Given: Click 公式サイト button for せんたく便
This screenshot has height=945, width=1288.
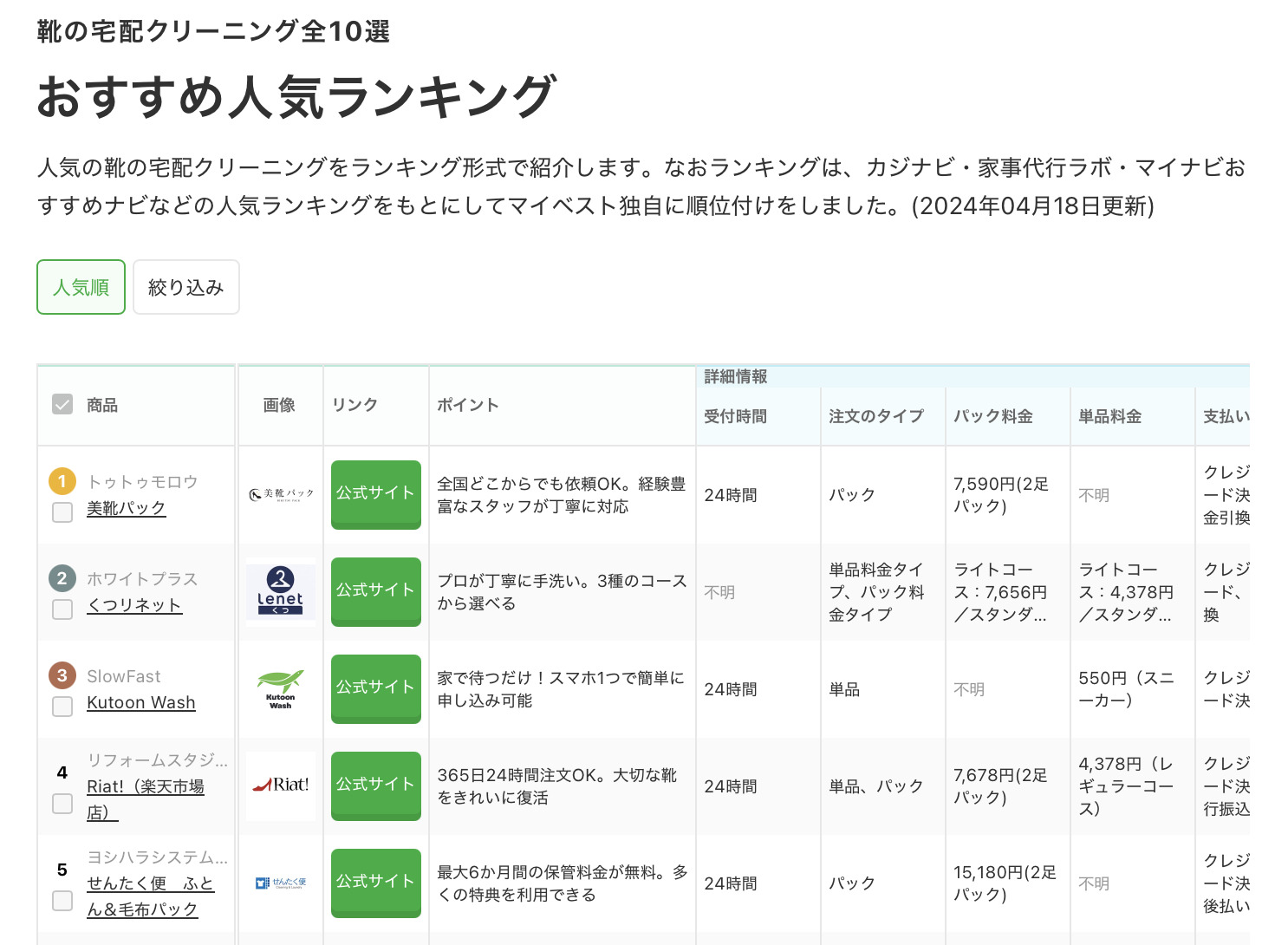Looking at the screenshot, I should coord(376,883).
